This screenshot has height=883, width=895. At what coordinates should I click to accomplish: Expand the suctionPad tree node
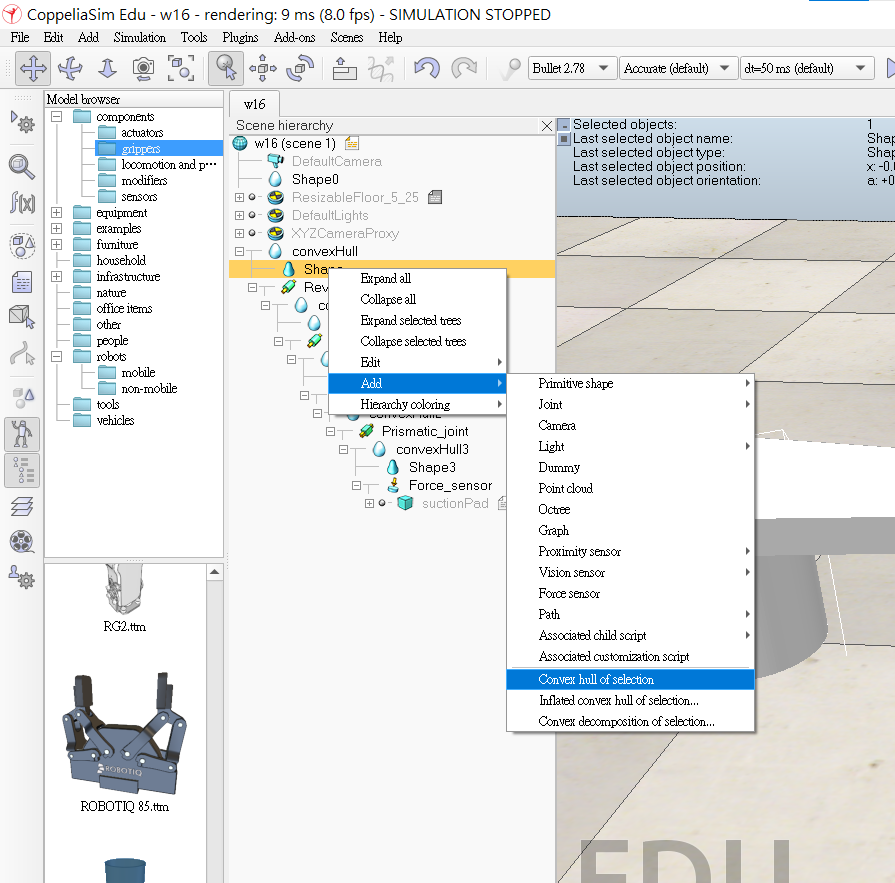(x=369, y=503)
